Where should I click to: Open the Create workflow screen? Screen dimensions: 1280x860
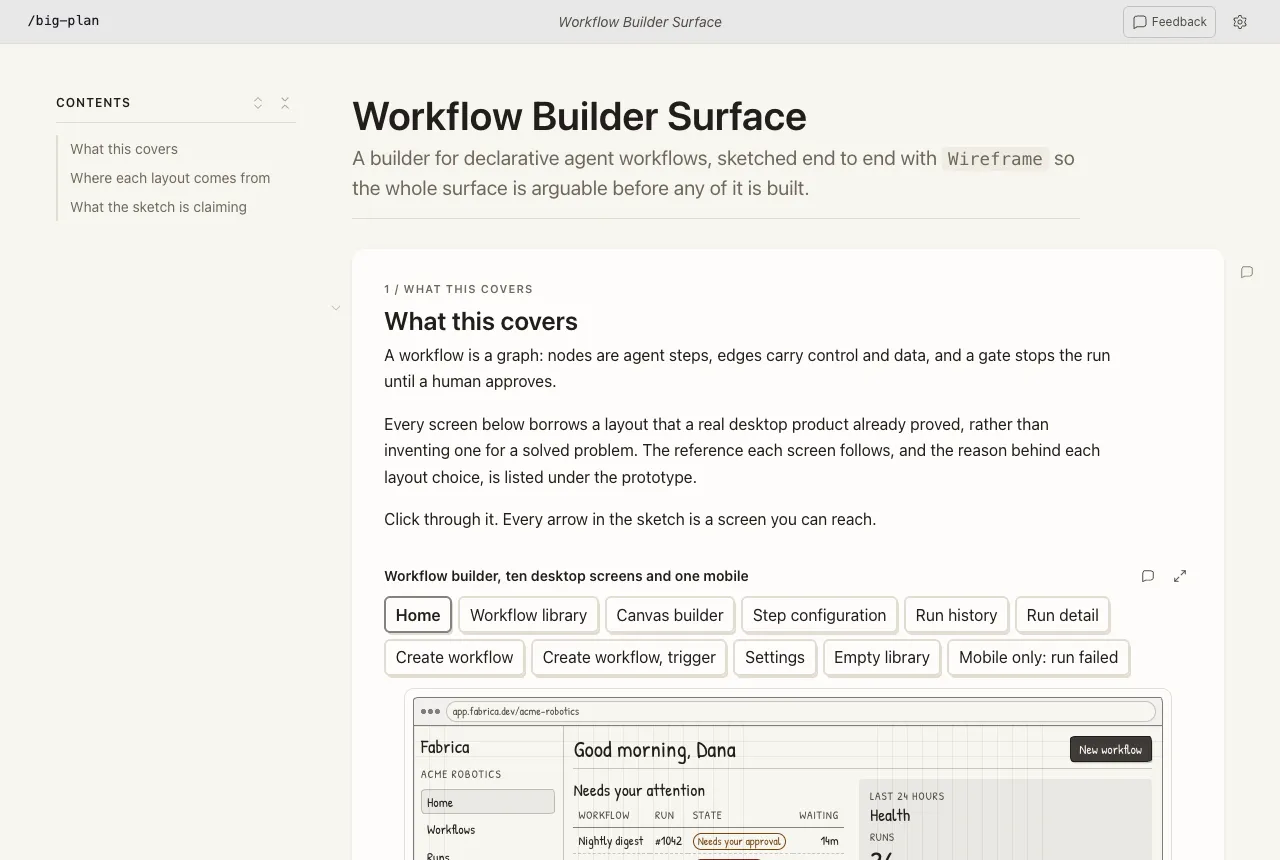tap(454, 657)
